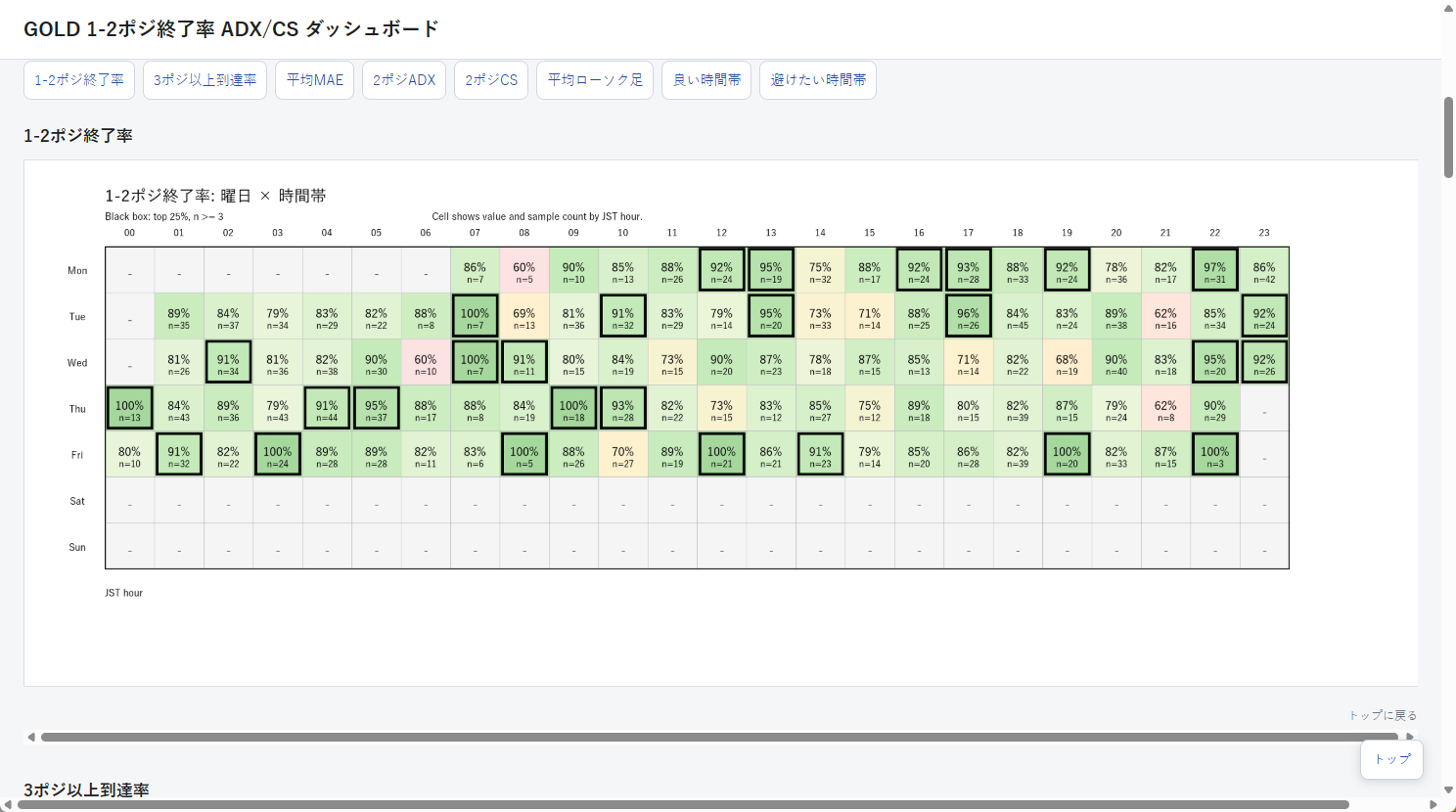Click the トップに戻る link
Image resolution: width=1456 pixels, height=812 pixels.
click(1383, 715)
